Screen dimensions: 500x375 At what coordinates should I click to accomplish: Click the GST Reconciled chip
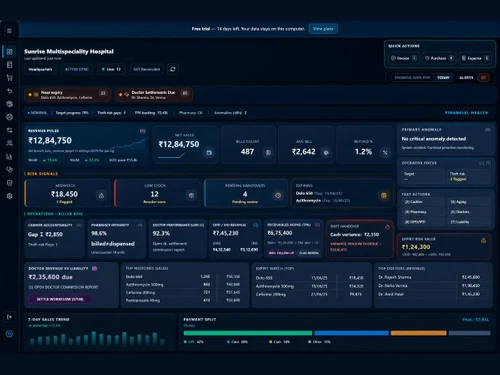coord(146,69)
